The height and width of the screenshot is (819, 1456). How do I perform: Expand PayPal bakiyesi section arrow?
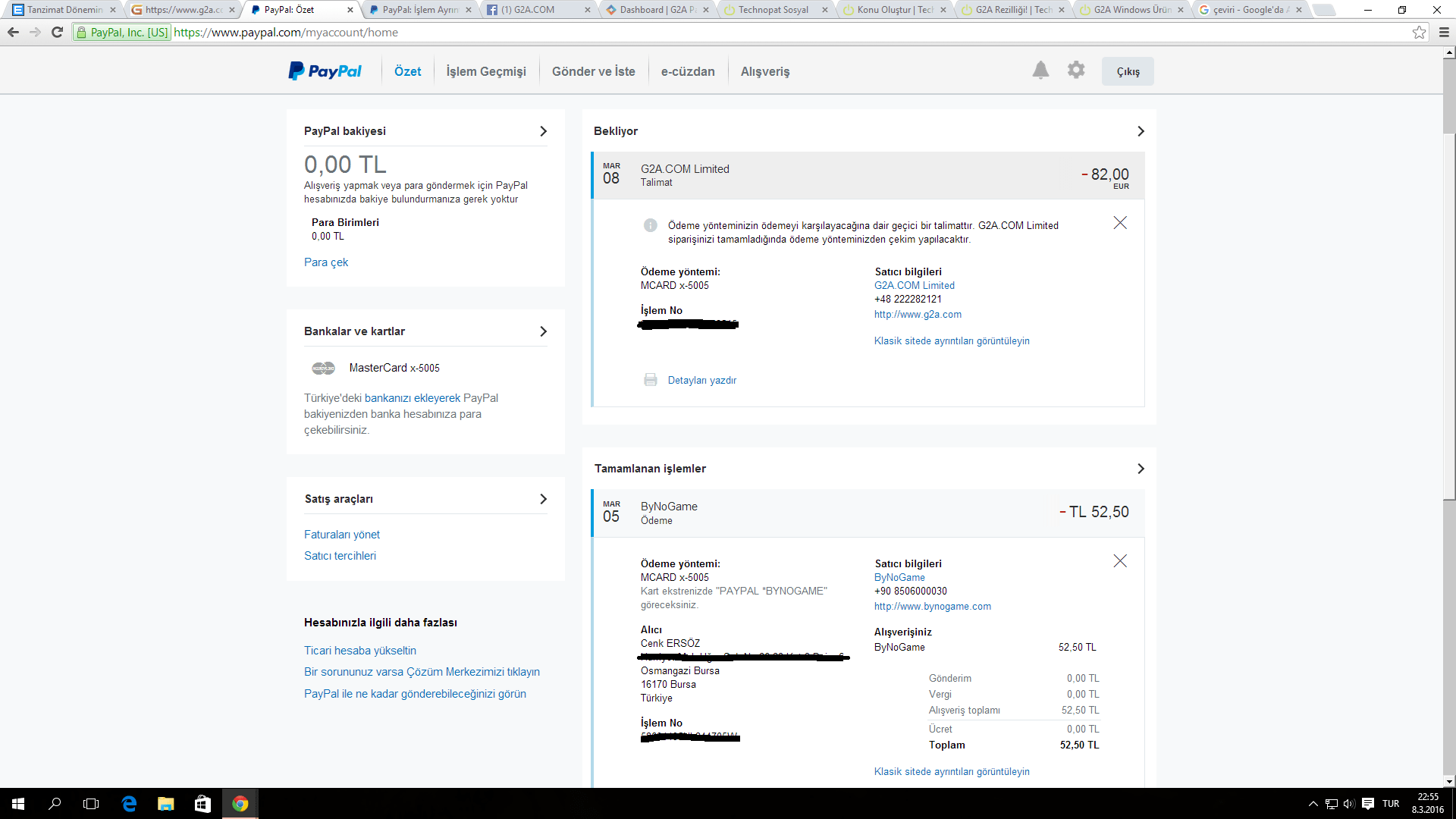point(543,131)
